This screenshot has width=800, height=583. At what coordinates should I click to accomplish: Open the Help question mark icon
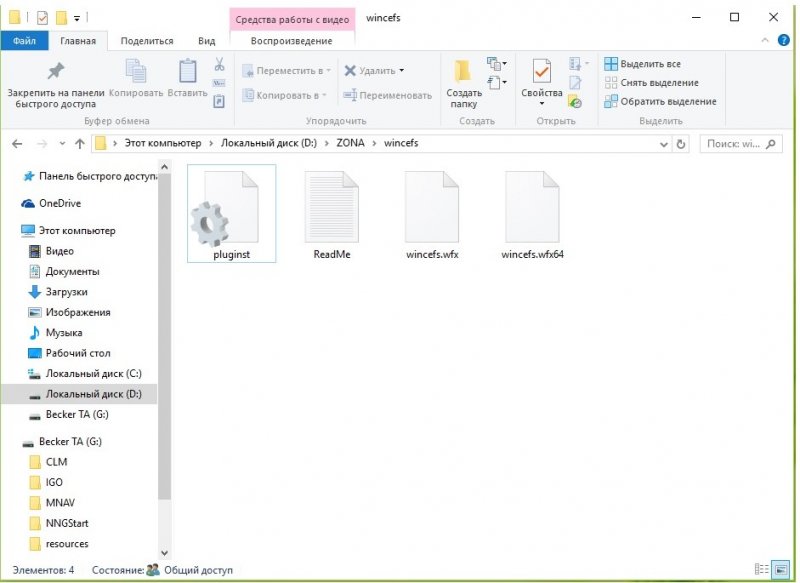click(x=784, y=40)
